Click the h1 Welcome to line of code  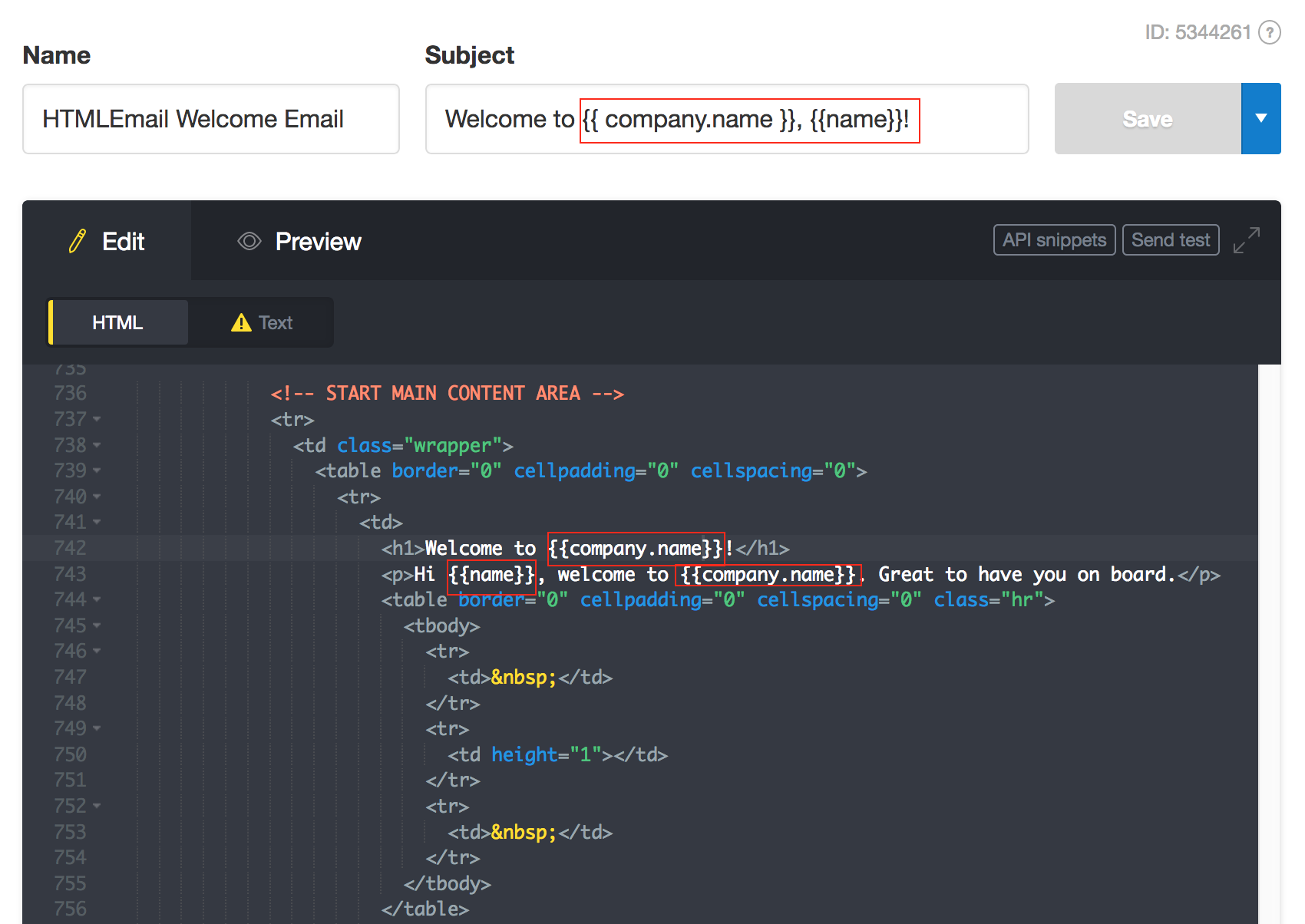pyautogui.click(x=585, y=548)
